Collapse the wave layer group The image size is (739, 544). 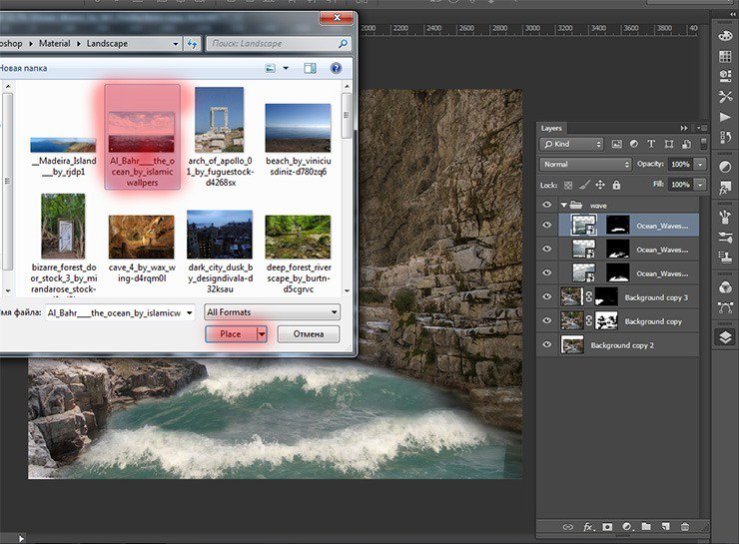point(563,204)
